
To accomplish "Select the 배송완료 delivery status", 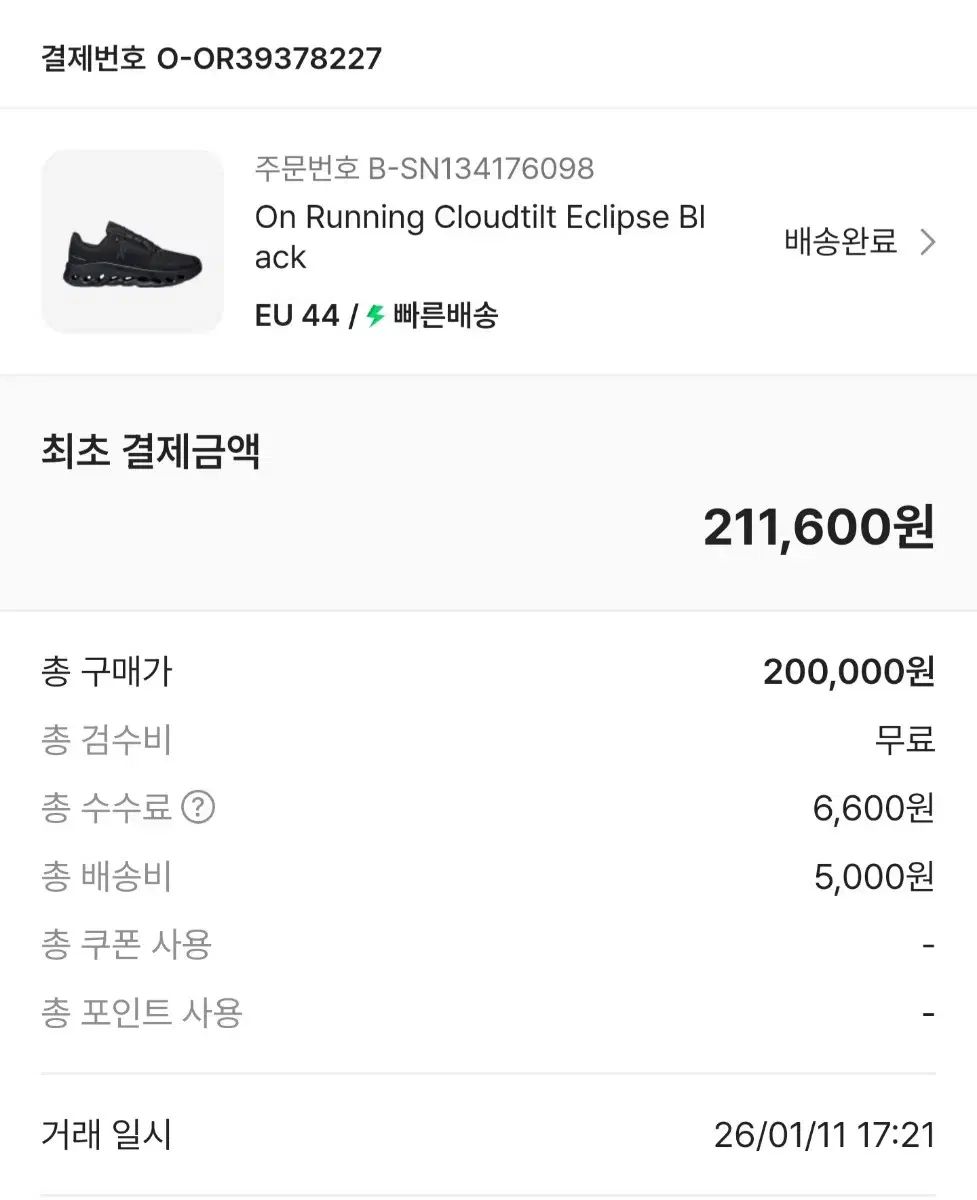I will 840,242.
